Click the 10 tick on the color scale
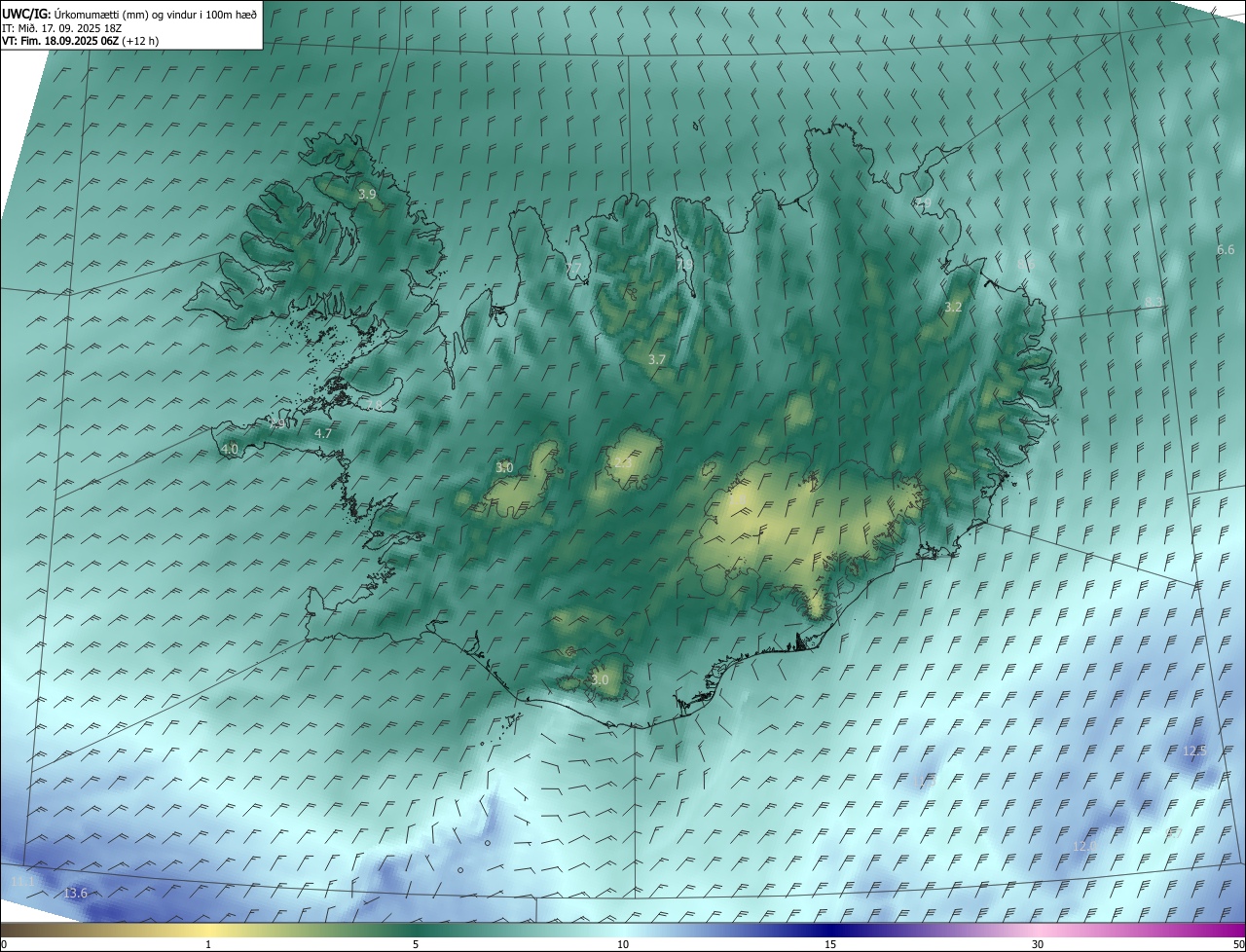The height and width of the screenshot is (952, 1246). pyautogui.click(x=623, y=944)
